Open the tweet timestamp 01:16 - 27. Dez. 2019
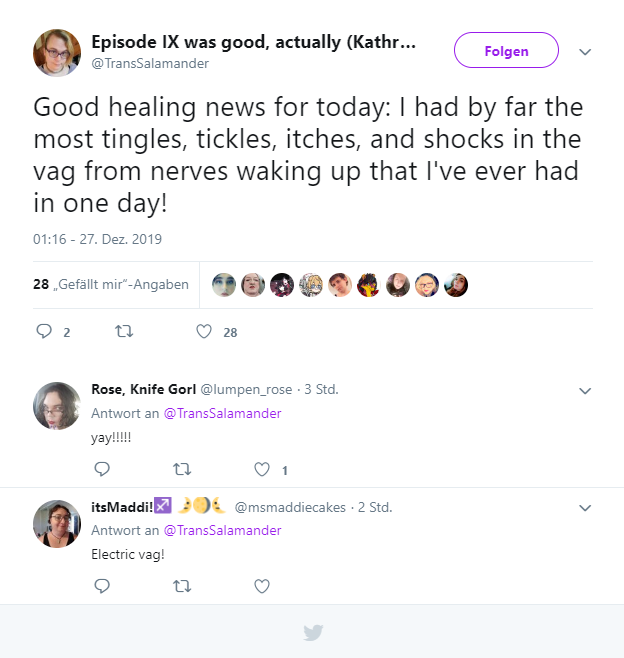 click(x=97, y=239)
